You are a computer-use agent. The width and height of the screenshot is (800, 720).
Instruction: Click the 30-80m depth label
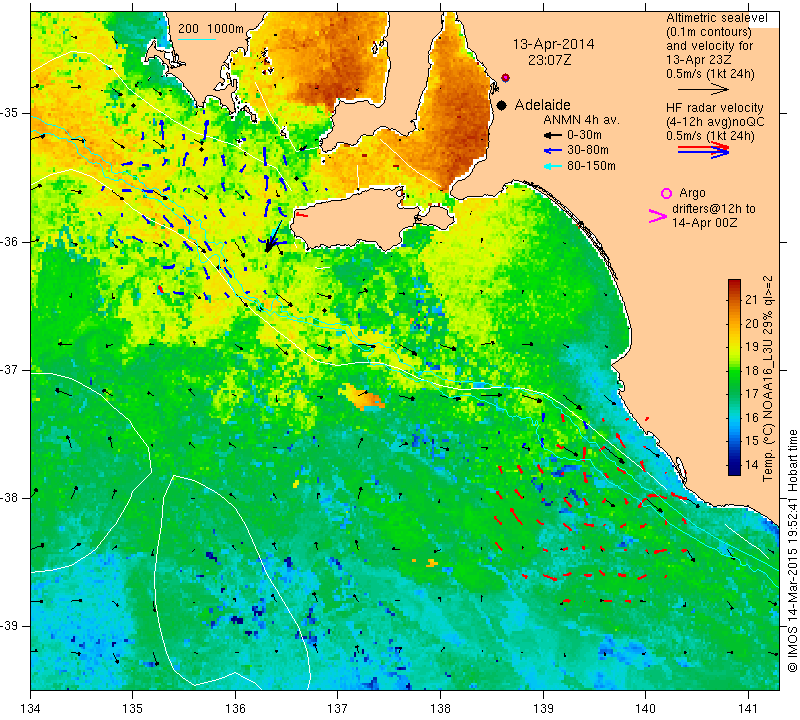tap(588, 151)
